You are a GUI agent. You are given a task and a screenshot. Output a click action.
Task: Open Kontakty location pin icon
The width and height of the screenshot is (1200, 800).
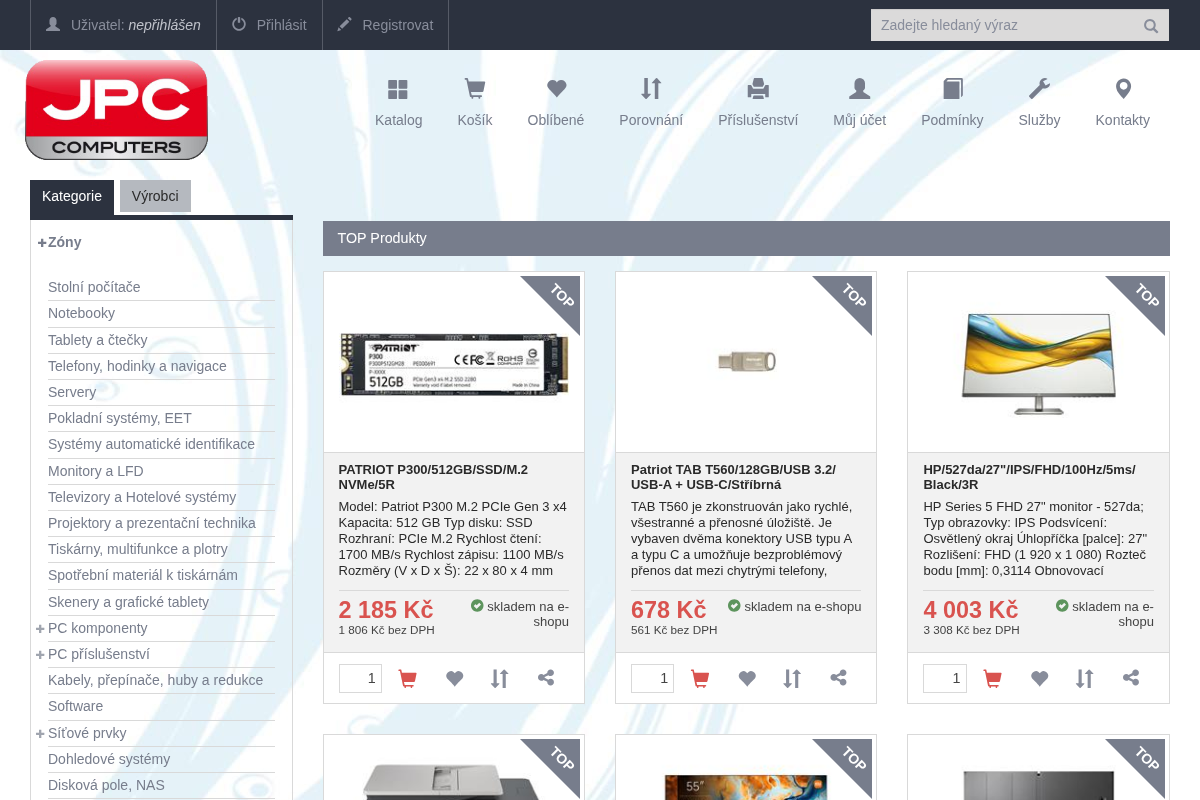[1123, 90]
